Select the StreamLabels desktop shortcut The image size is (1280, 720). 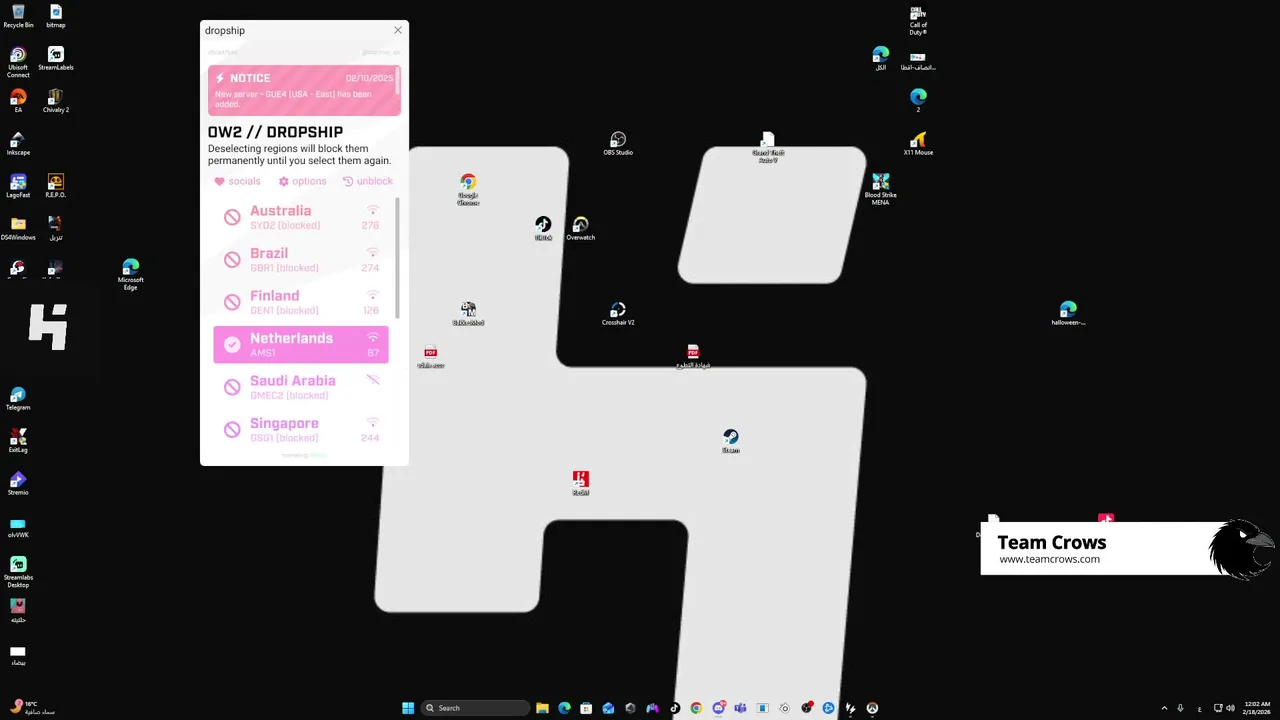click(x=56, y=59)
